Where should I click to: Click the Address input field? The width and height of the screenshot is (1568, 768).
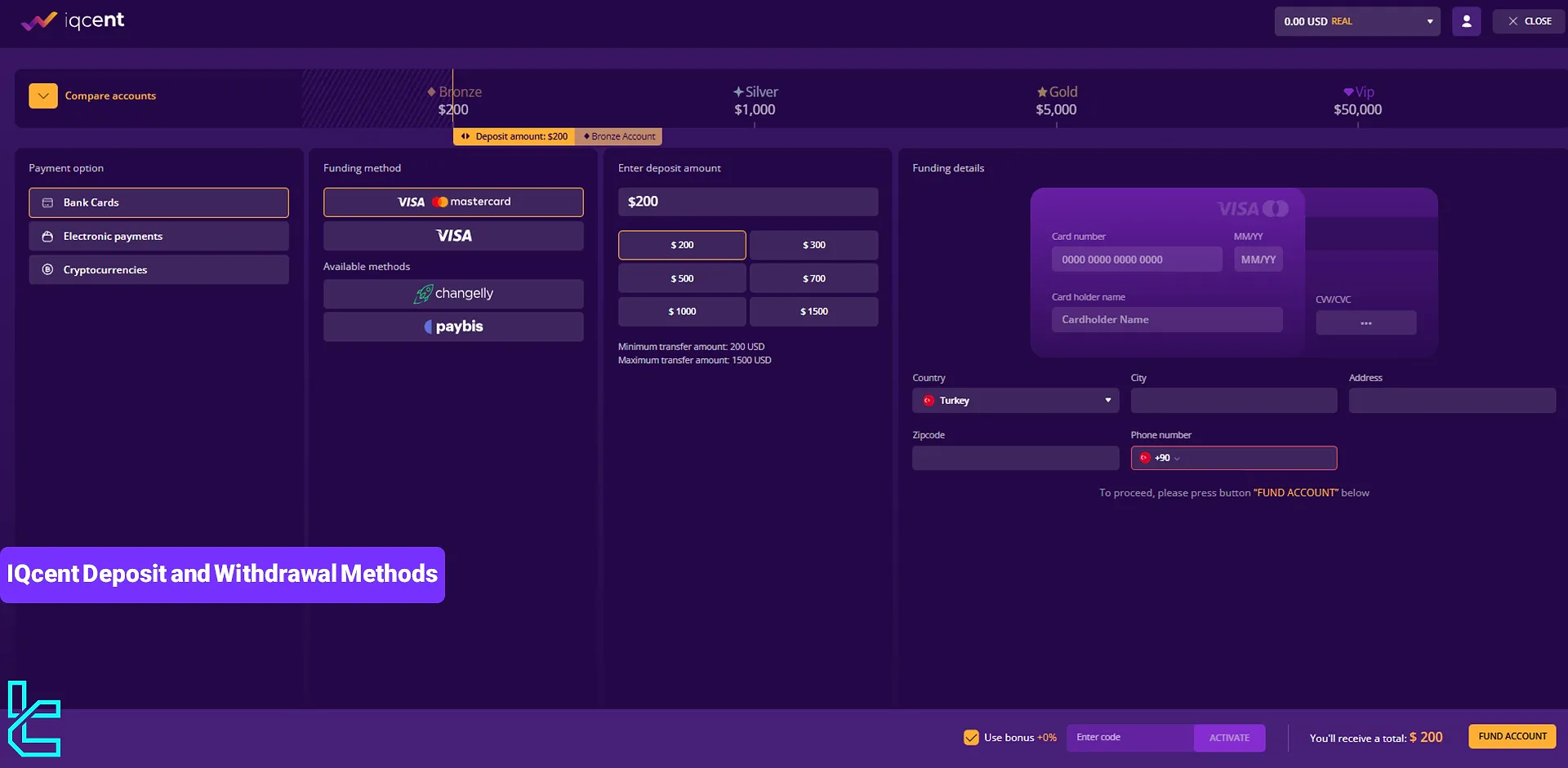tap(1452, 401)
